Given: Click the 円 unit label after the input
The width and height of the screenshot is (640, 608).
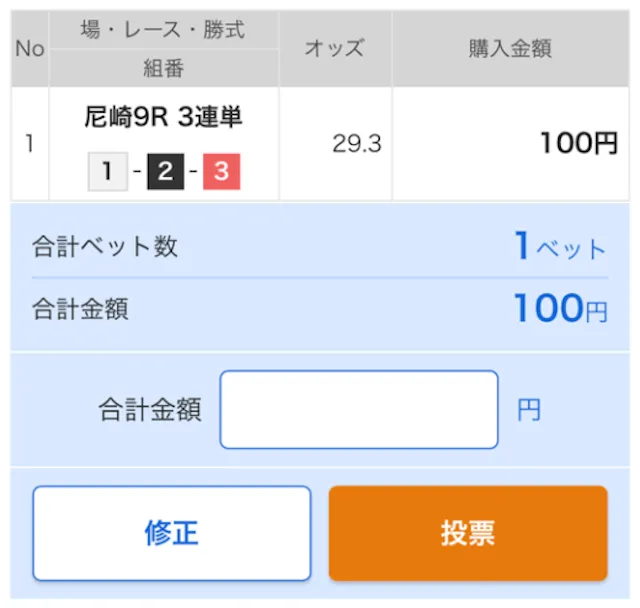Looking at the screenshot, I should 529,410.
